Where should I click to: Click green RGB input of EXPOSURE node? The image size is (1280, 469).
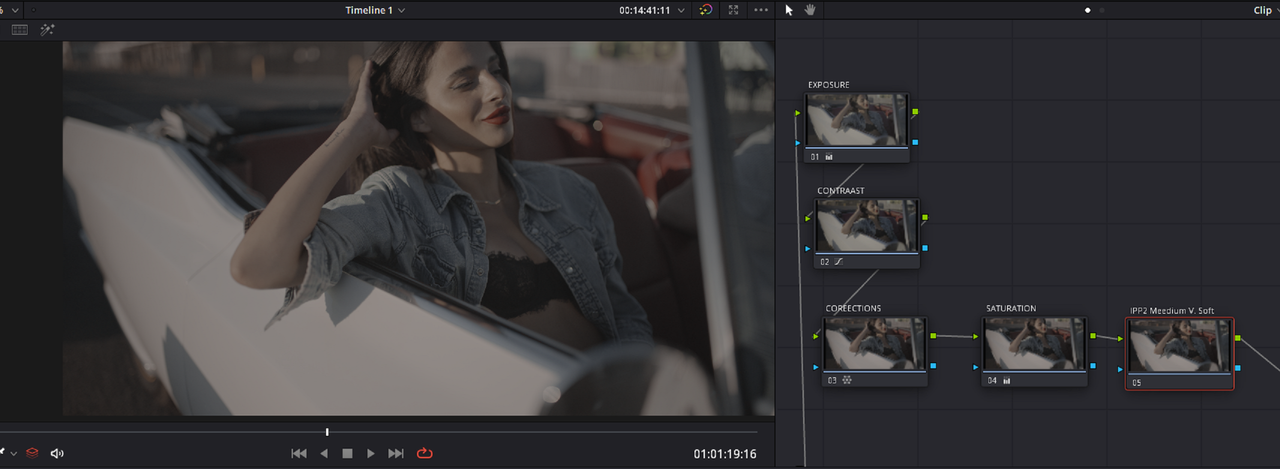click(x=798, y=113)
